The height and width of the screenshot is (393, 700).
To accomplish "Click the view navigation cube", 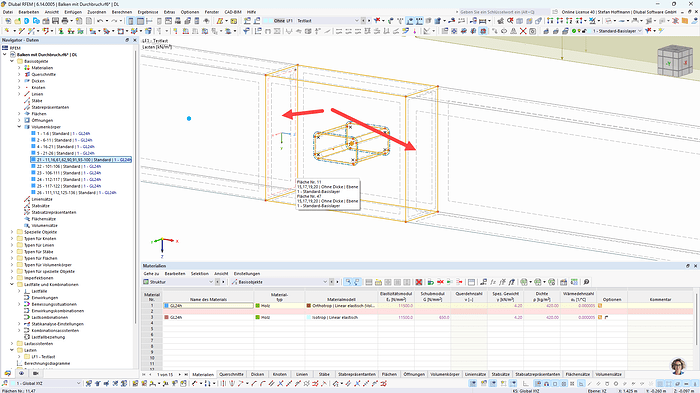I will click(x=675, y=62).
